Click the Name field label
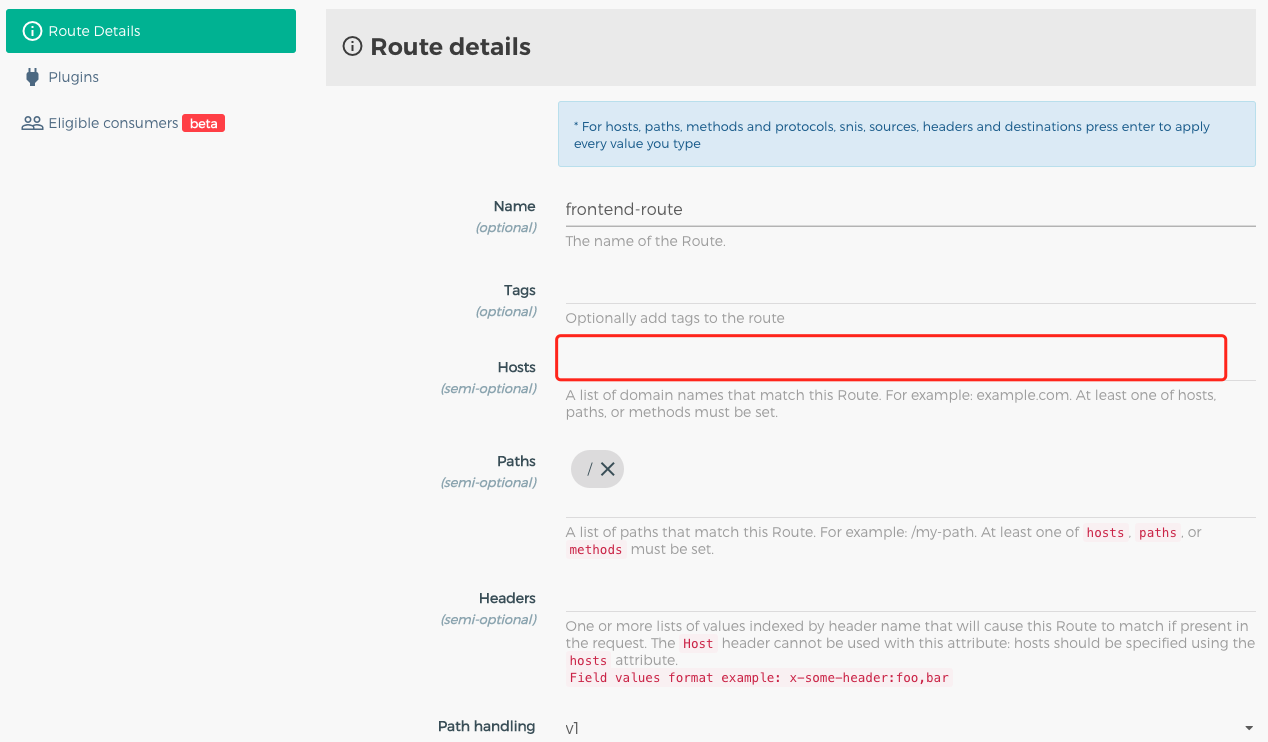The height and width of the screenshot is (742, 1268). coord(515,206)
